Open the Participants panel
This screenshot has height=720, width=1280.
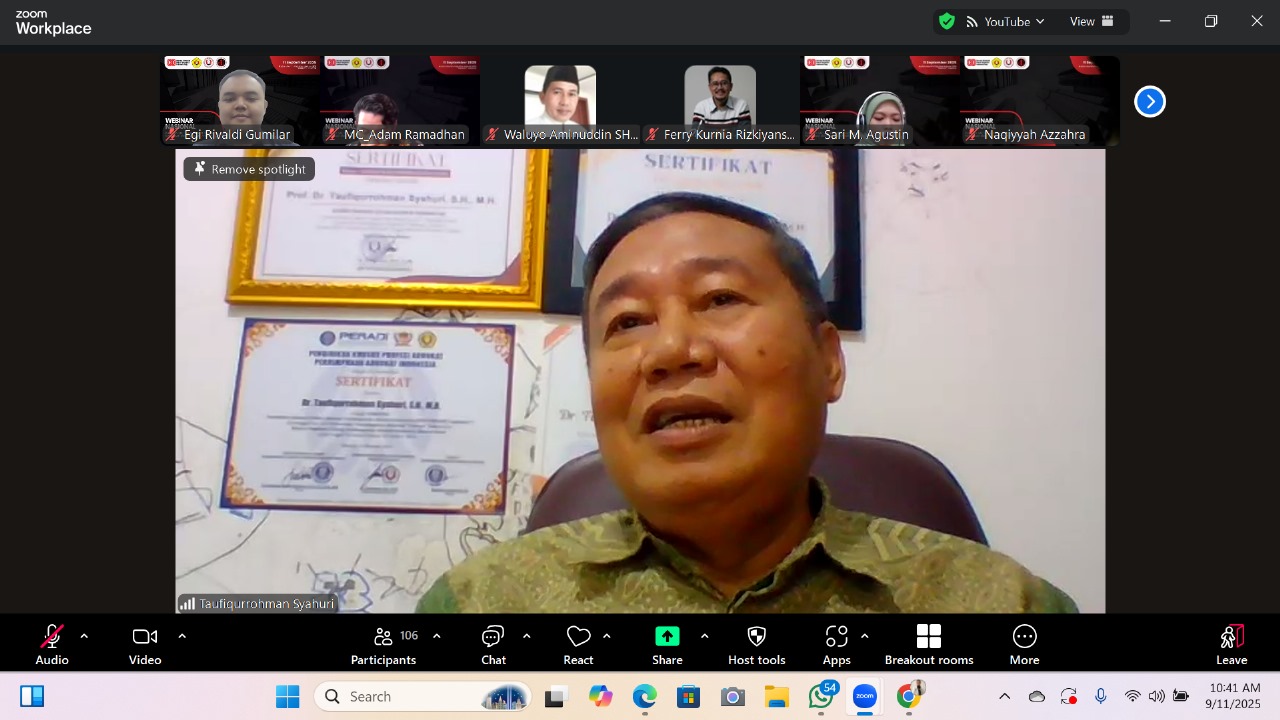384,645
